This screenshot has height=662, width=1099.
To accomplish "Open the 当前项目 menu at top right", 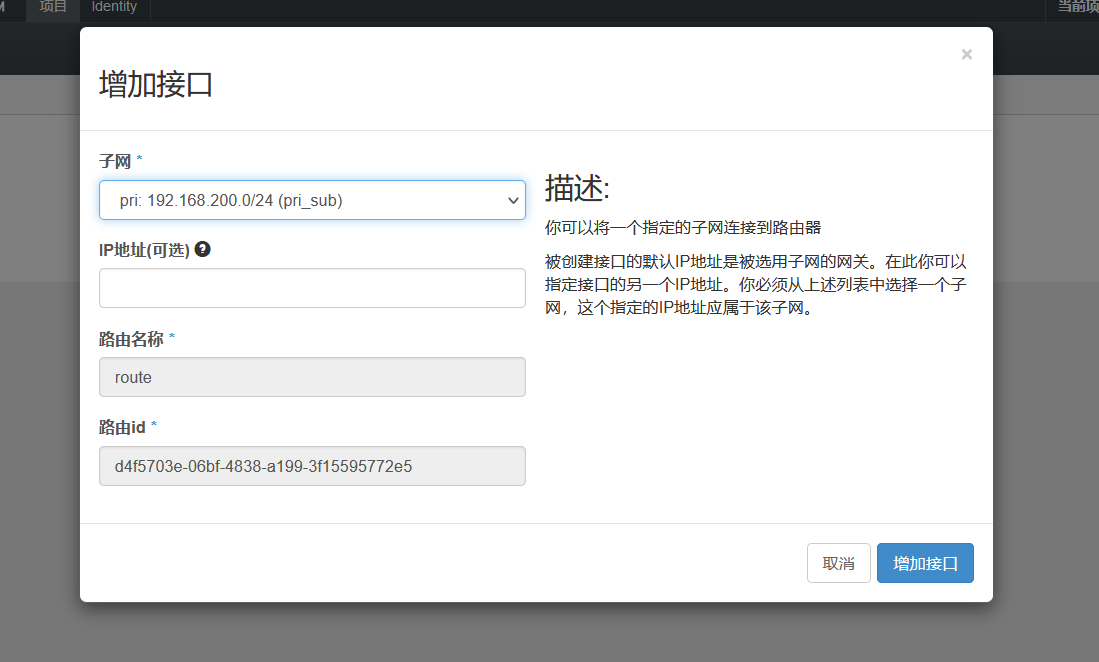I will click(x=1077, y=7).
